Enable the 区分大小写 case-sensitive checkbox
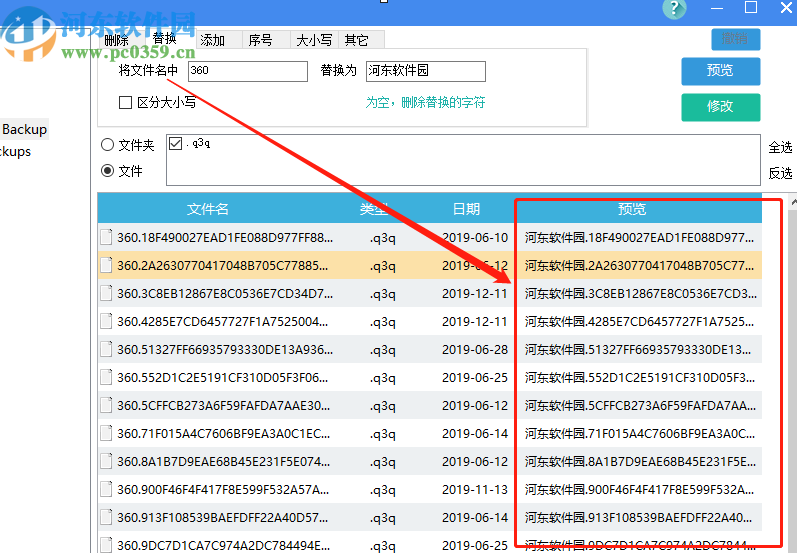 pos(125,103)
